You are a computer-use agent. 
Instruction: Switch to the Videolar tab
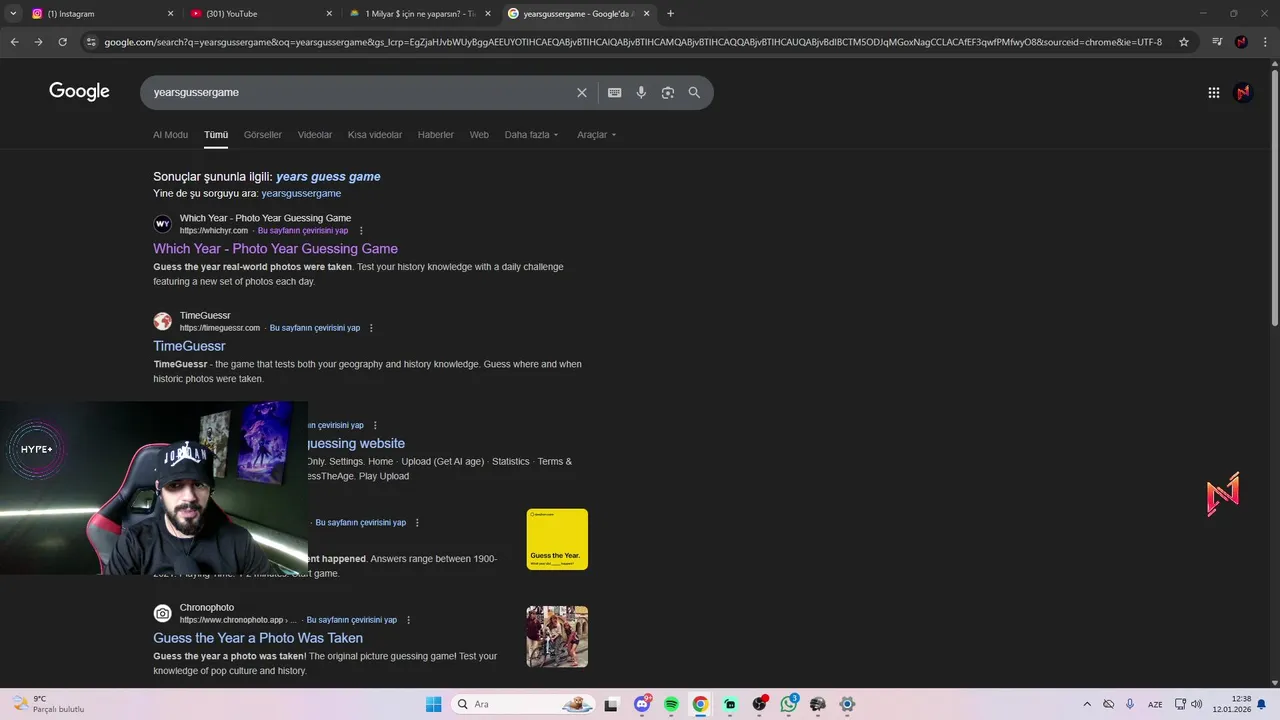(x=315, y=135)
